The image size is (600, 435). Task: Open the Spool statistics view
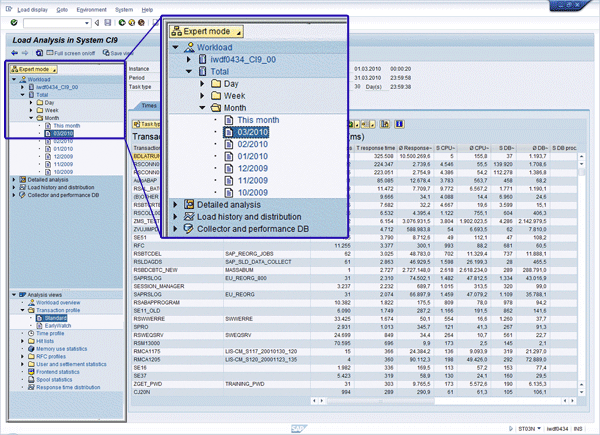(x=54, y=379)
